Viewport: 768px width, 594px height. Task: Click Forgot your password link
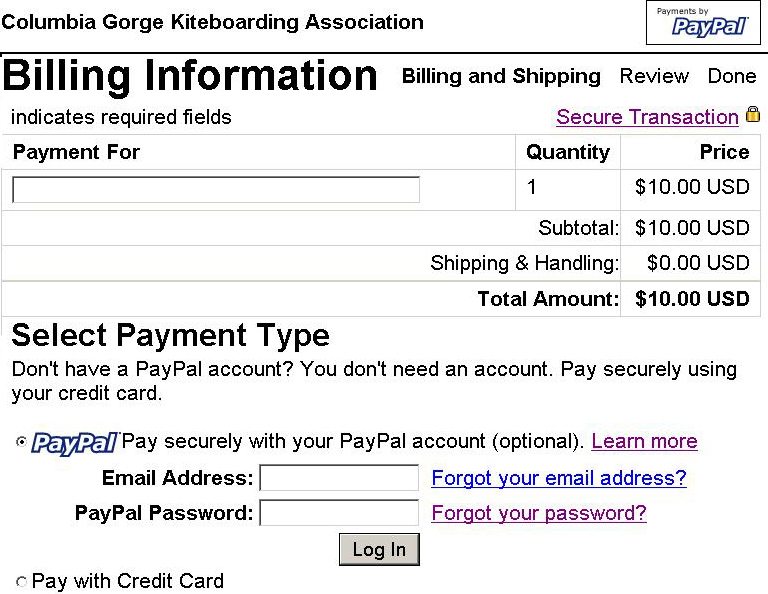pos(539,513)
